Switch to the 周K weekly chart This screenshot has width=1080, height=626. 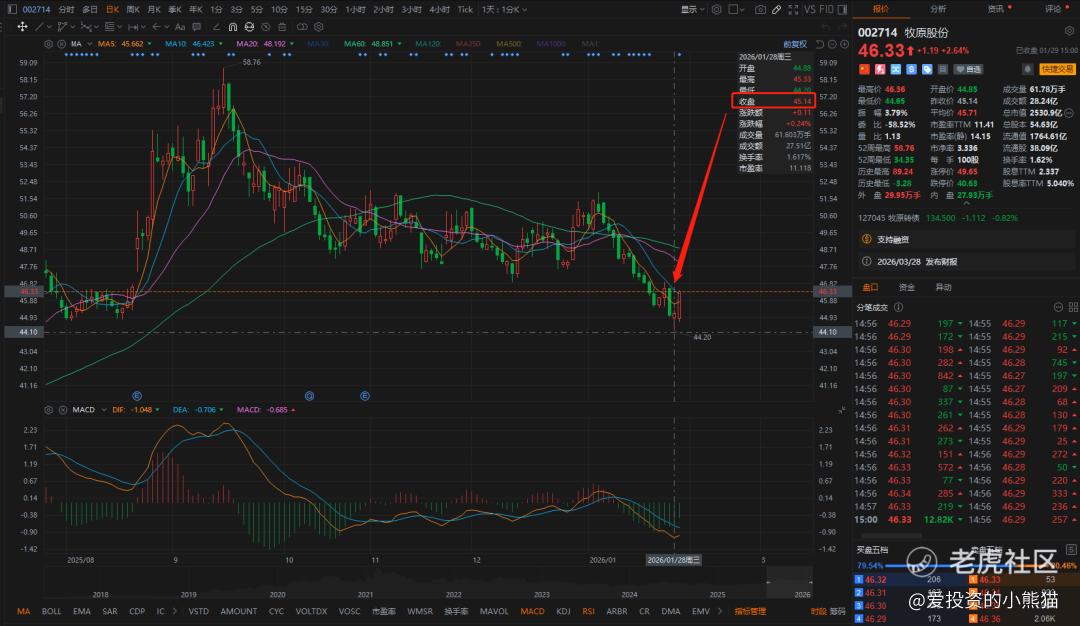click(134, 10)
